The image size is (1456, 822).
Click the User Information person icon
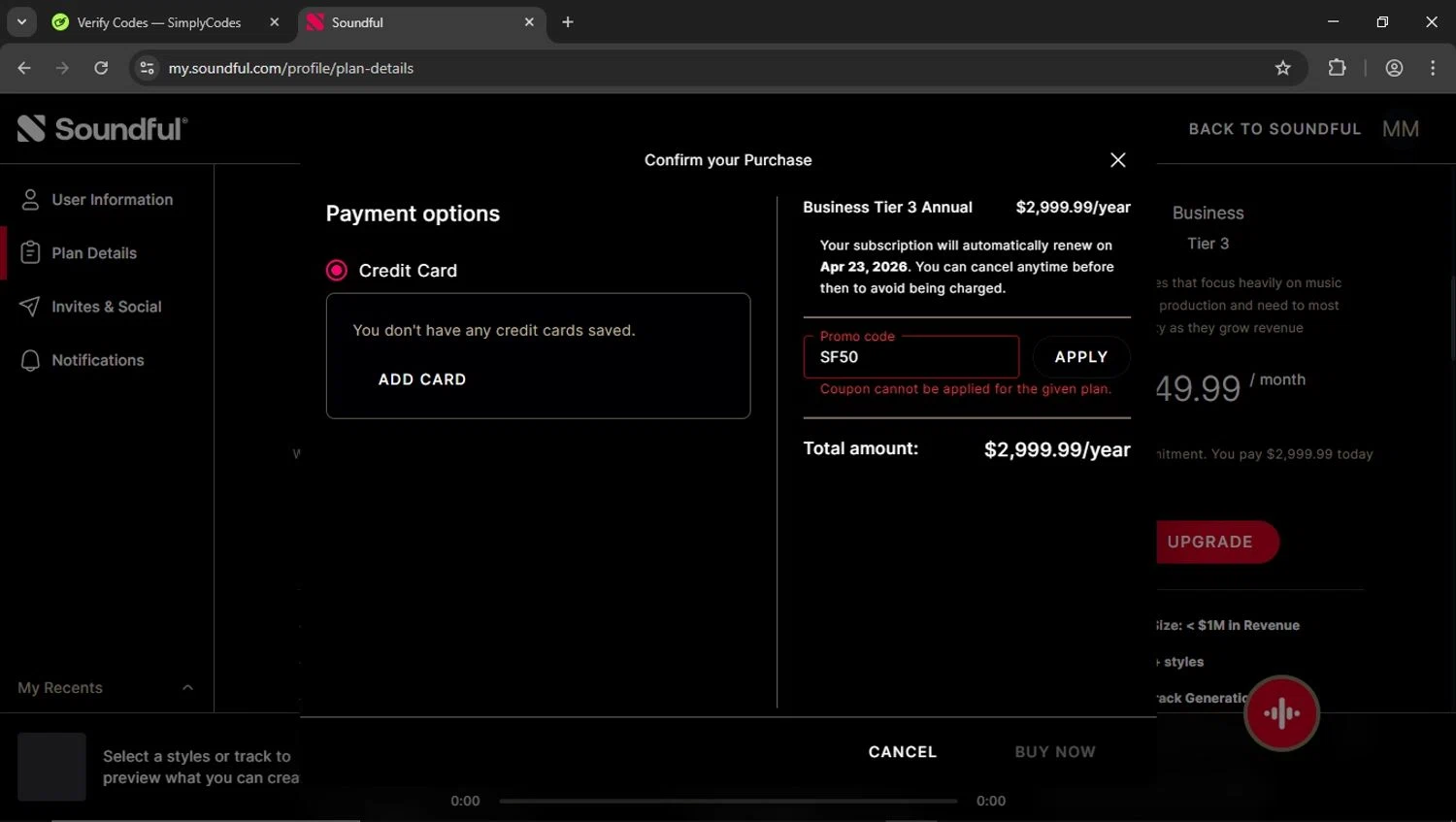(x=30, y=200)
